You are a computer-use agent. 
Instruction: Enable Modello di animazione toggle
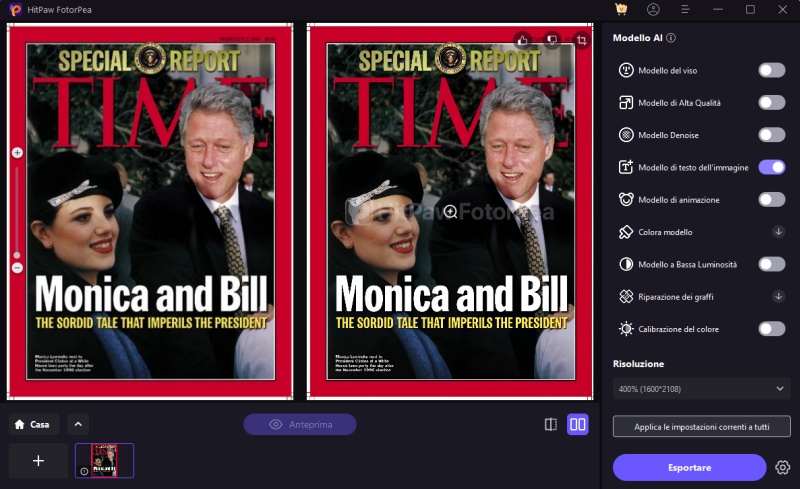point(771,200)
